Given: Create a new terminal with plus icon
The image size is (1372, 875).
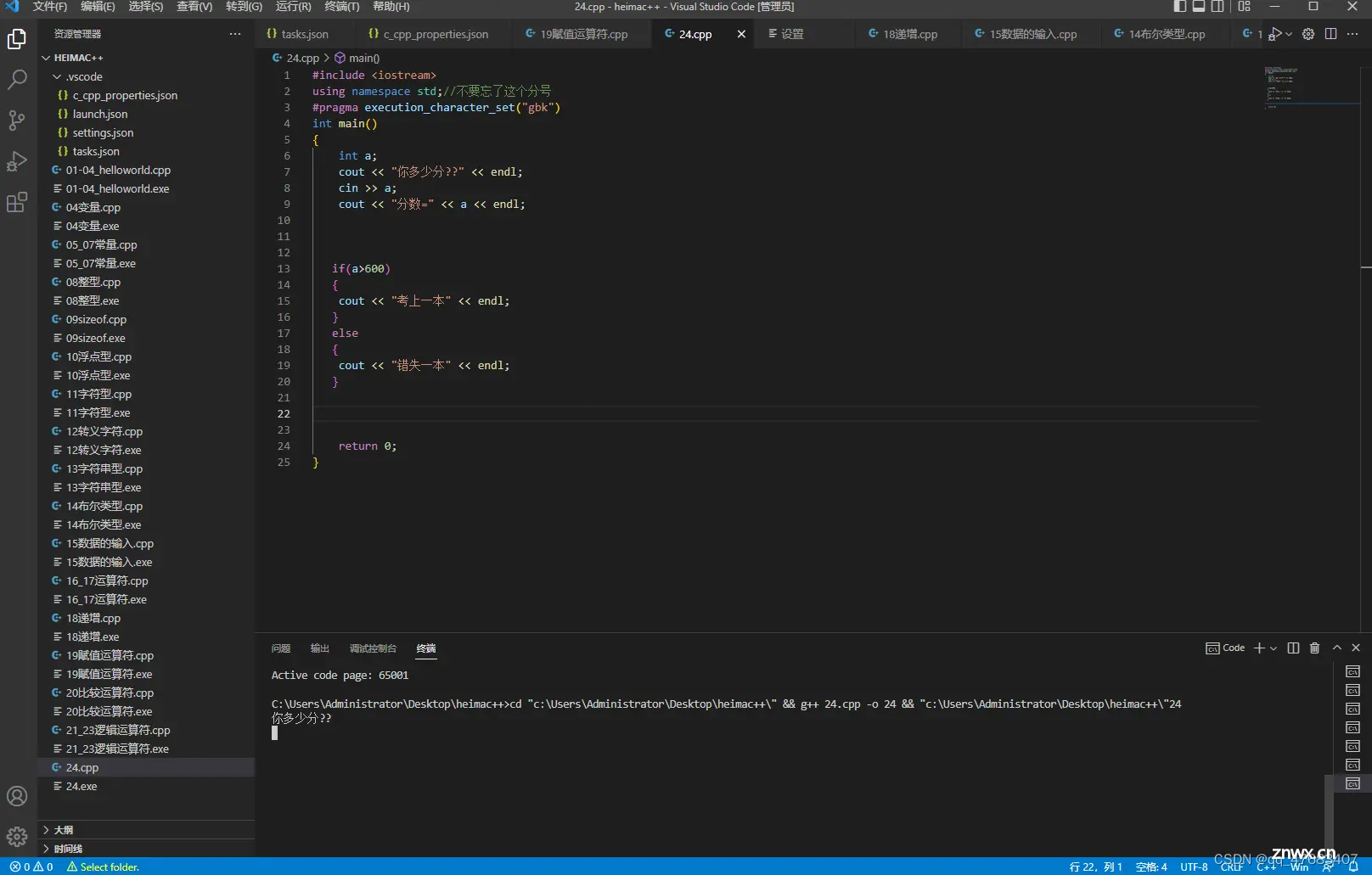Looking at the screenshot, I should [x=1259, y=648].
